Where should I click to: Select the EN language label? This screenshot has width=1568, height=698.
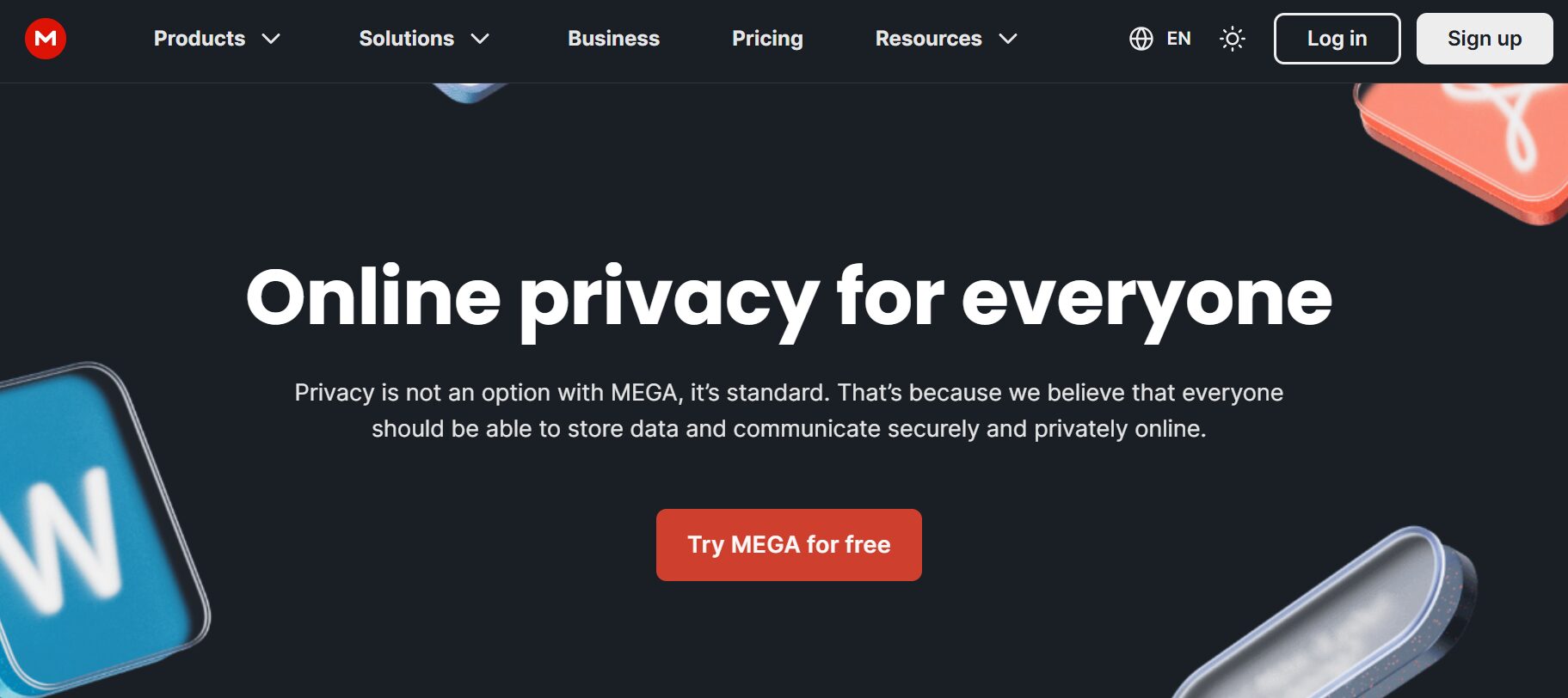[1178, 39]
